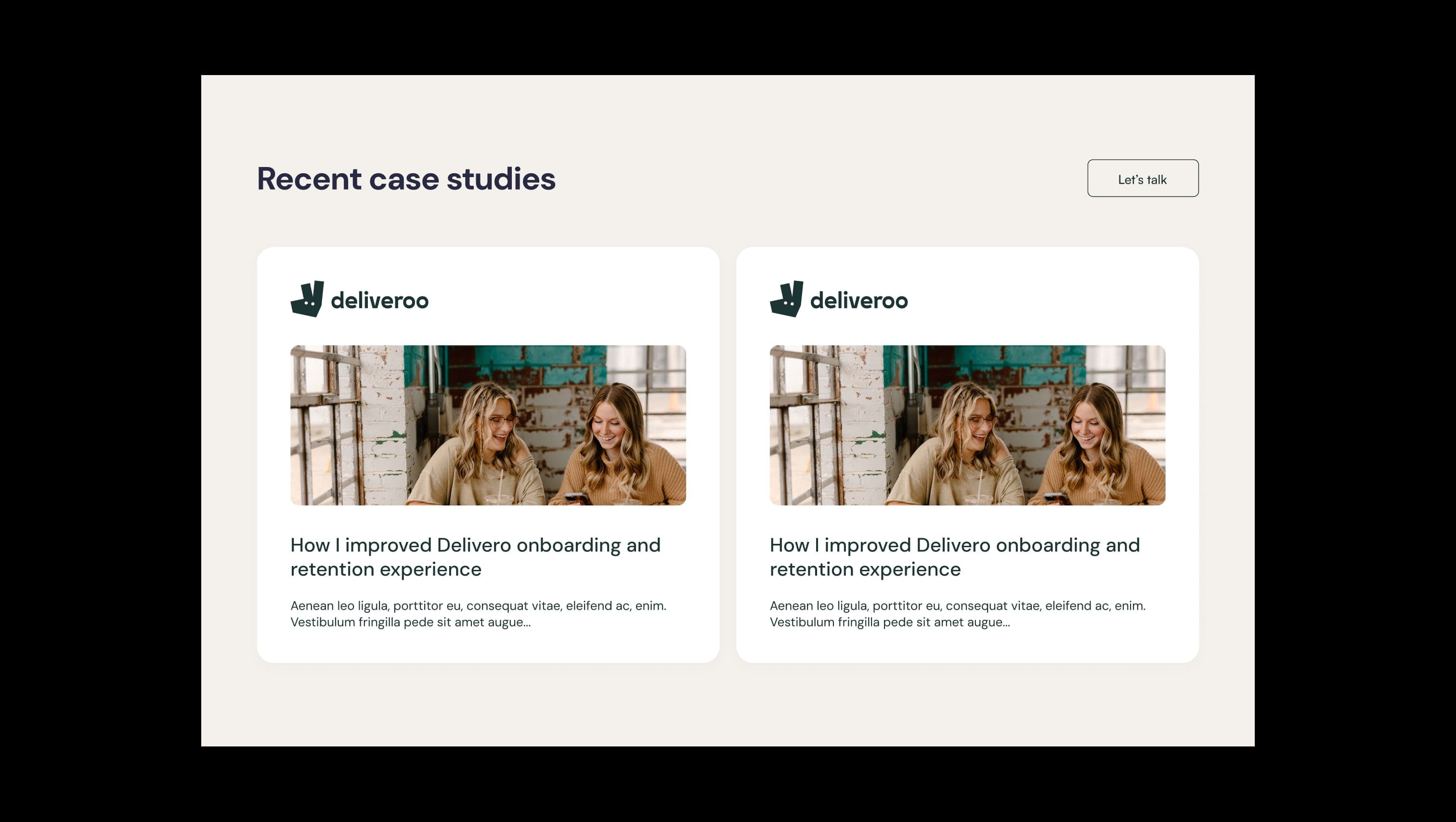Open the left card's photo thumbnail
The image size is (1456, 822).
488,425
